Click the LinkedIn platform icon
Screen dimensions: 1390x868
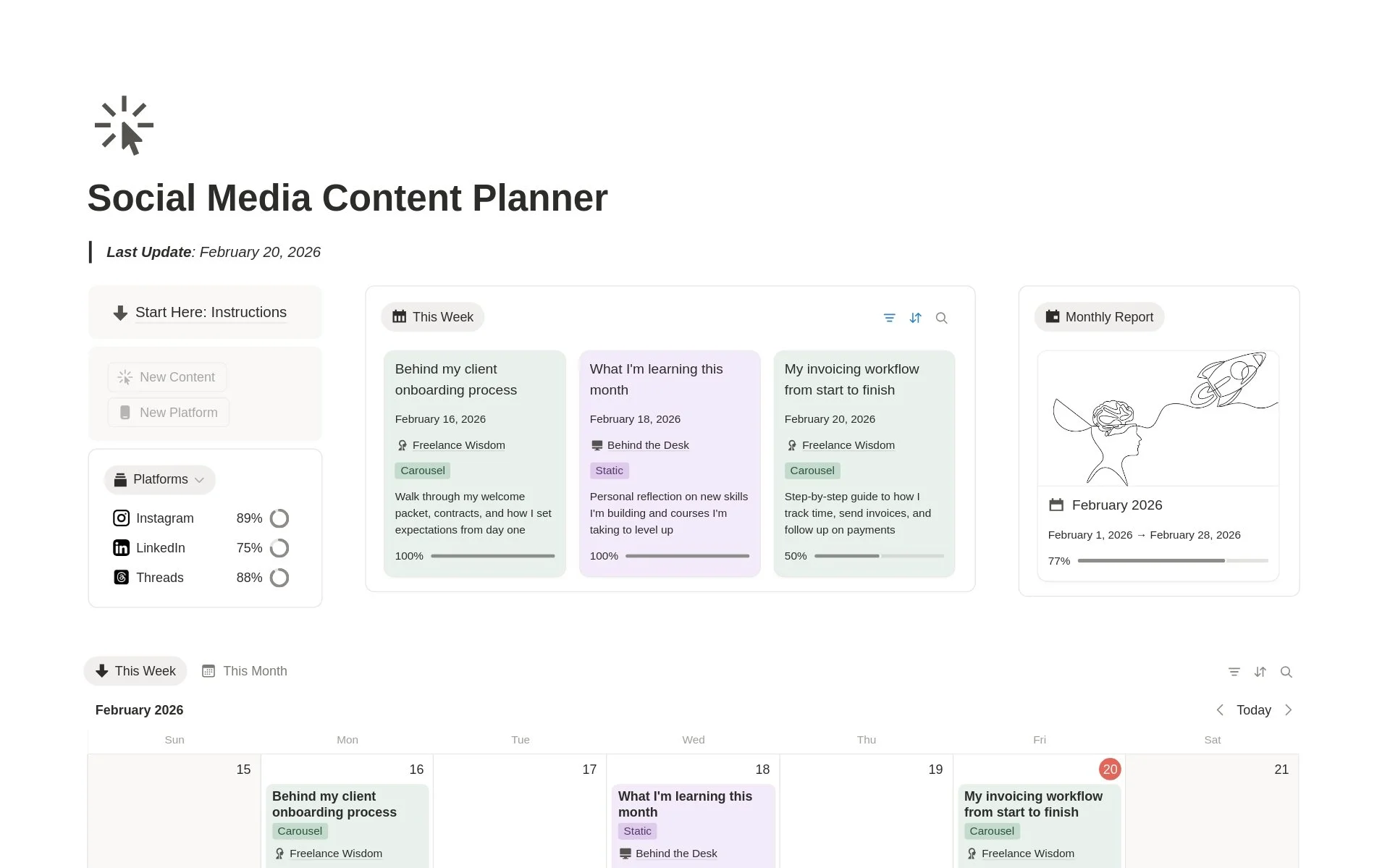pos(122,548)
